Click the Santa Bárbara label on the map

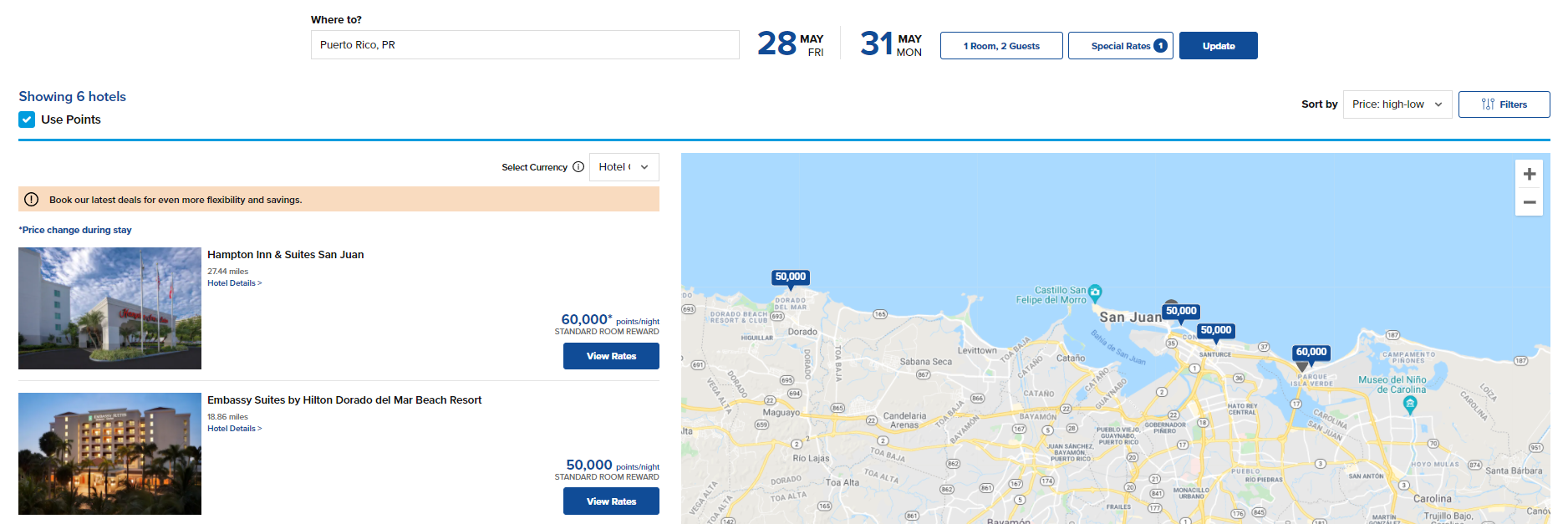tap(1514, 471)
